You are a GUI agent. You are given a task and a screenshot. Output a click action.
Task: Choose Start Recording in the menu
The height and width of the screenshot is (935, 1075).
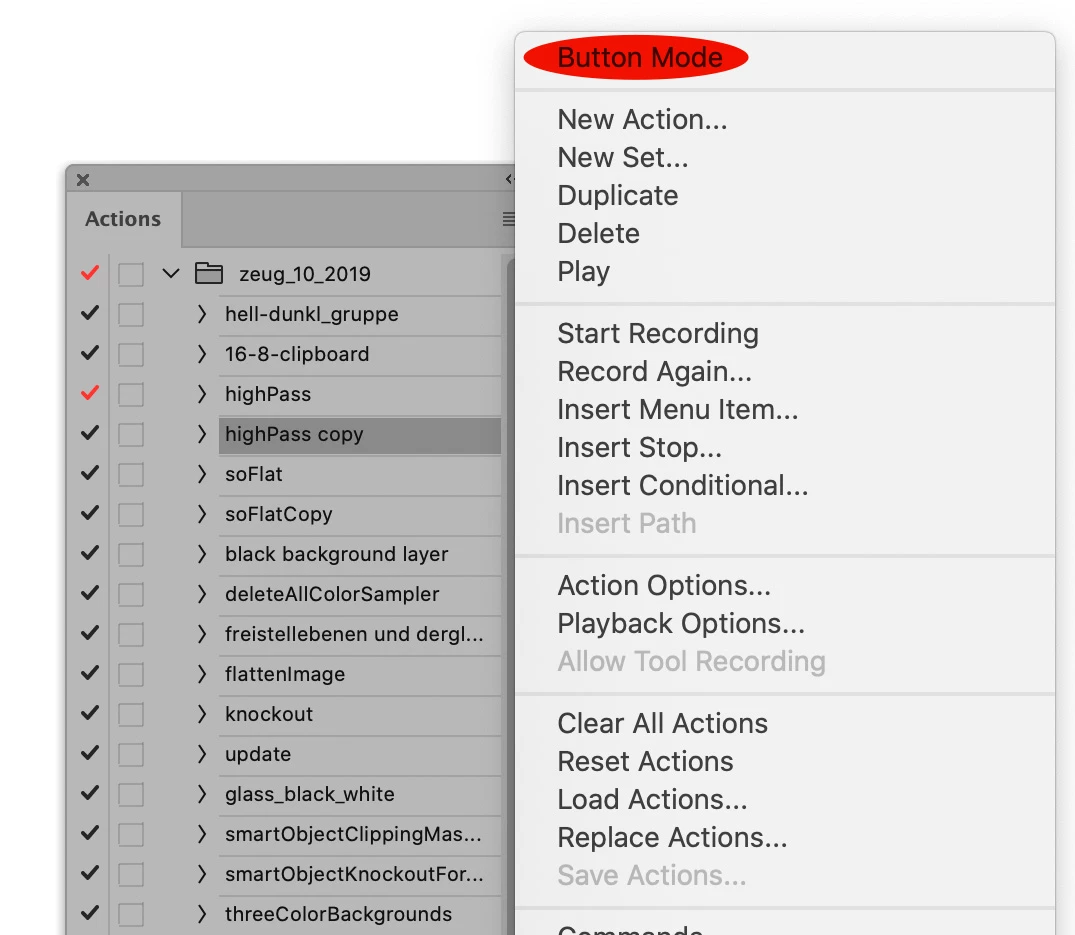click(x=658, y=334)
